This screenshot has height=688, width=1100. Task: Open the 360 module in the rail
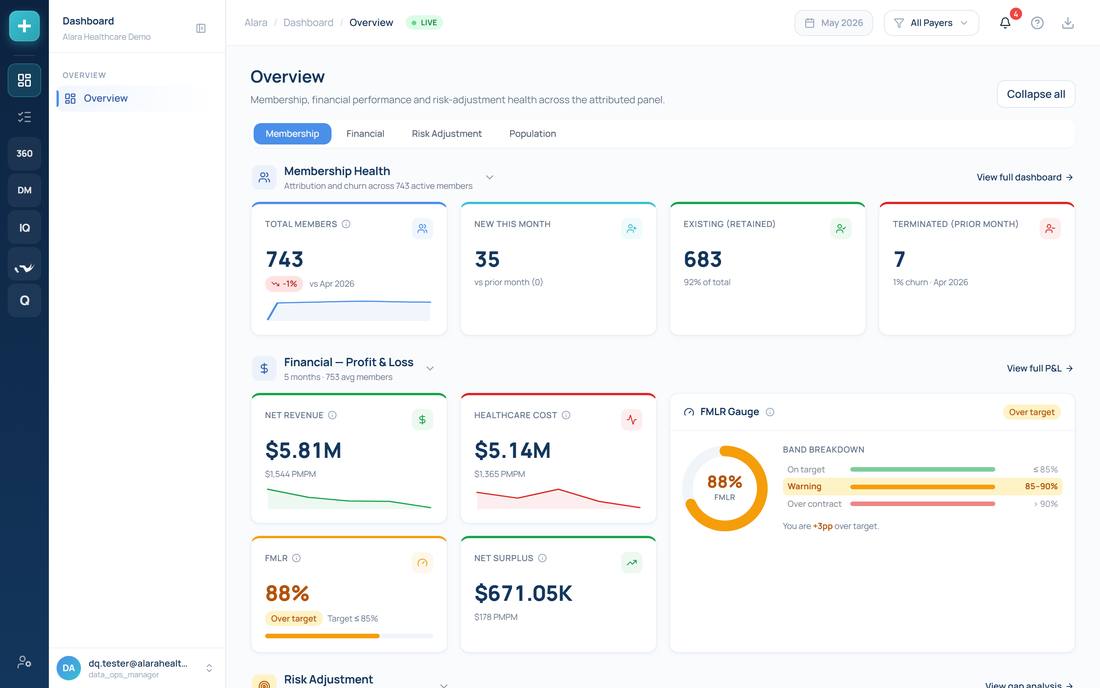click(x=25, y=154)
